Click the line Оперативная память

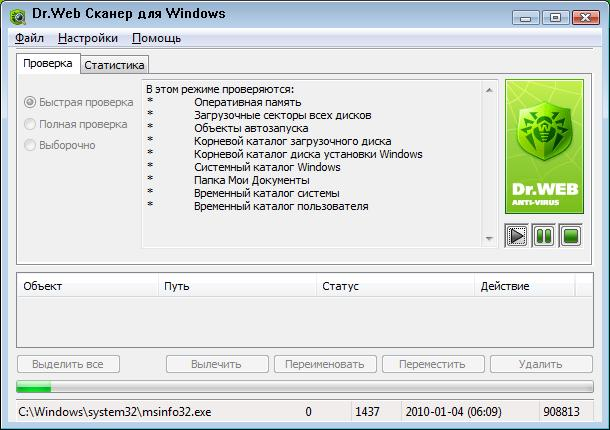248,102
